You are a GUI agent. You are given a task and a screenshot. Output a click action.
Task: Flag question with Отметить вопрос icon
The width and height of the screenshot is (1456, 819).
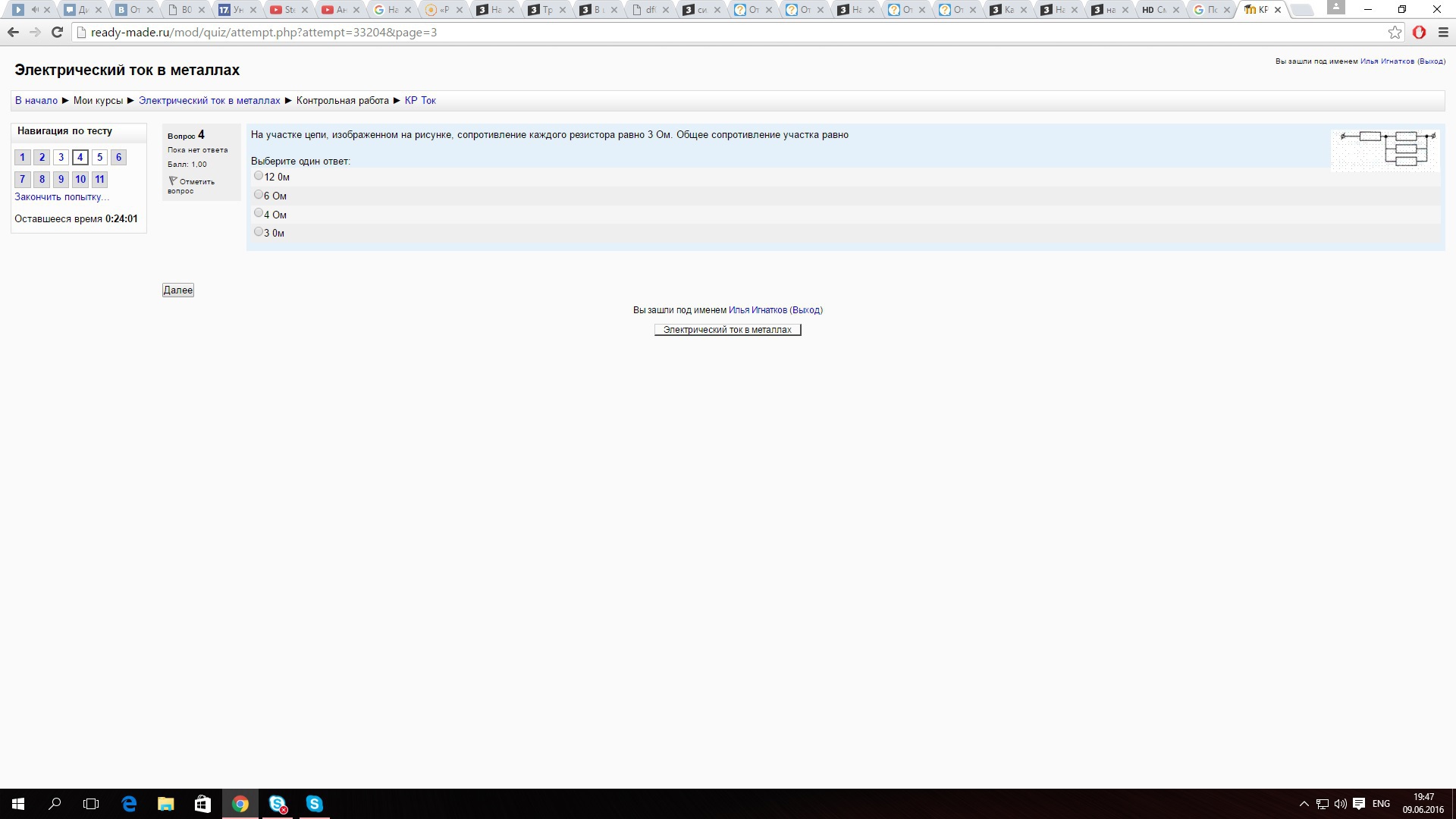click(x=173, y=181)
